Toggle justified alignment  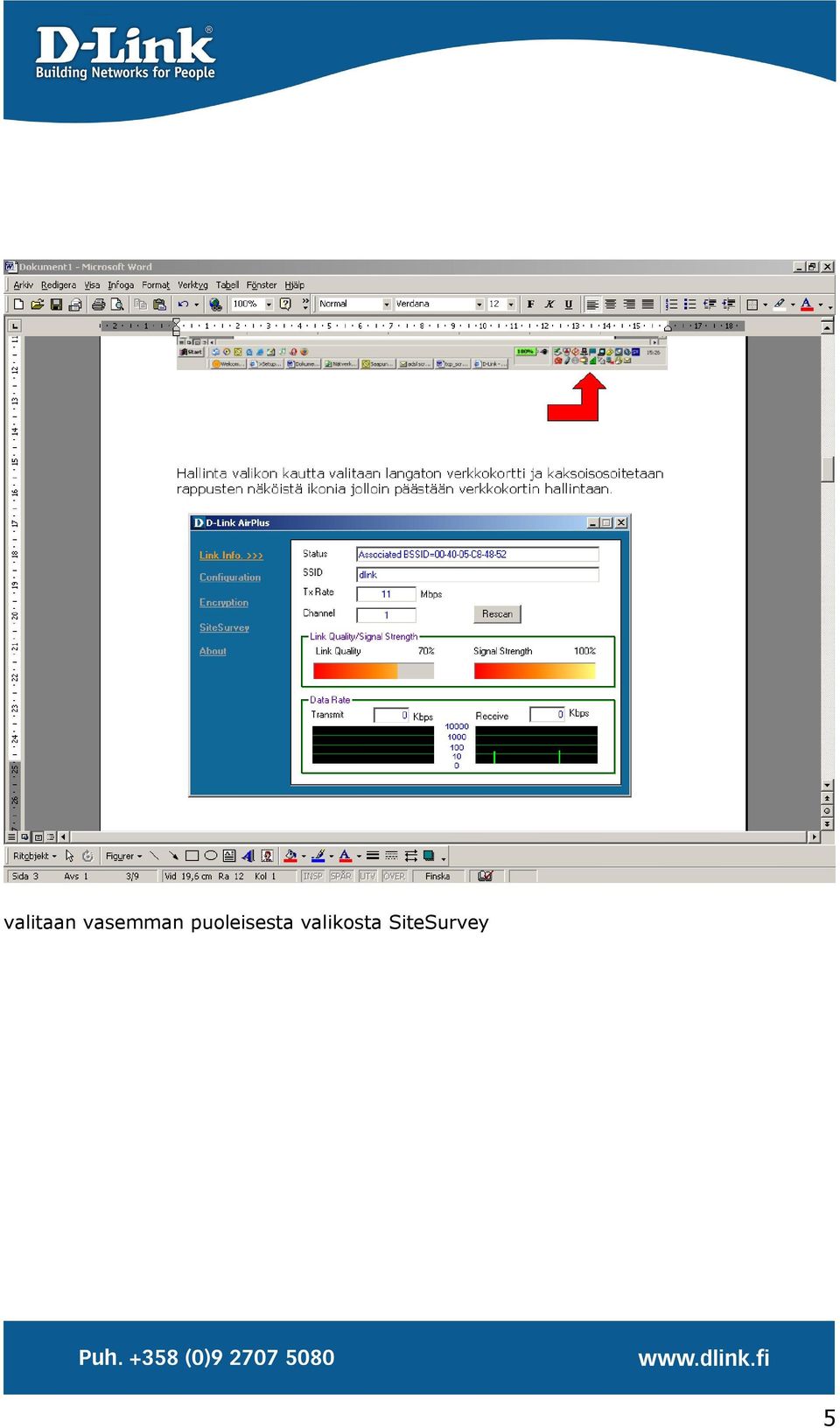[x=648, y=304]
